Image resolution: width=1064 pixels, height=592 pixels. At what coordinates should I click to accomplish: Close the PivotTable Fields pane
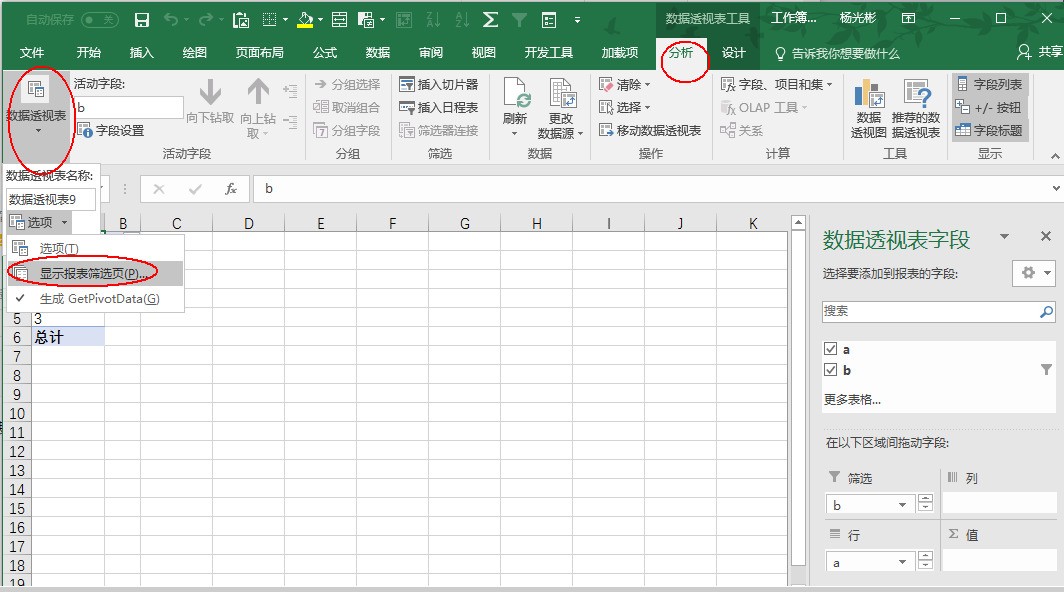[1046, 236]
